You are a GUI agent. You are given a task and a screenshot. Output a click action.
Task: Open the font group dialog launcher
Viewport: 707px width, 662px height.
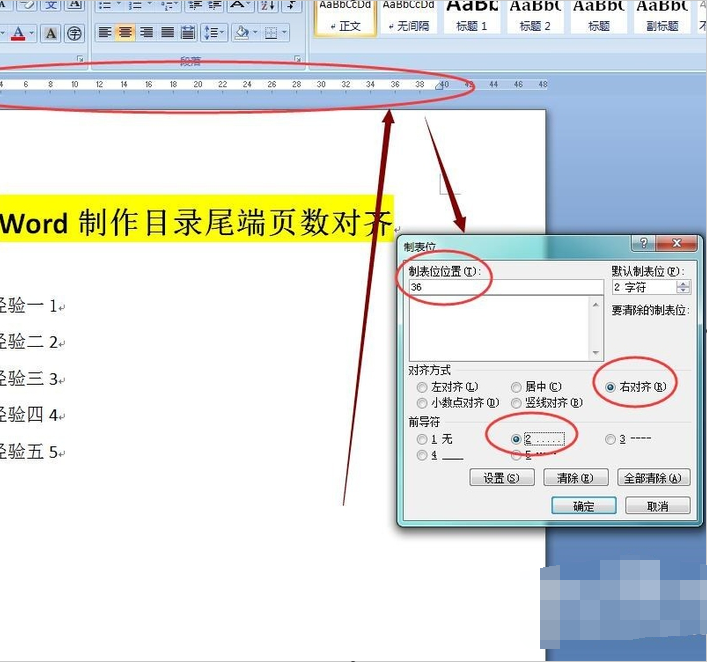click(x=80, y=59)
